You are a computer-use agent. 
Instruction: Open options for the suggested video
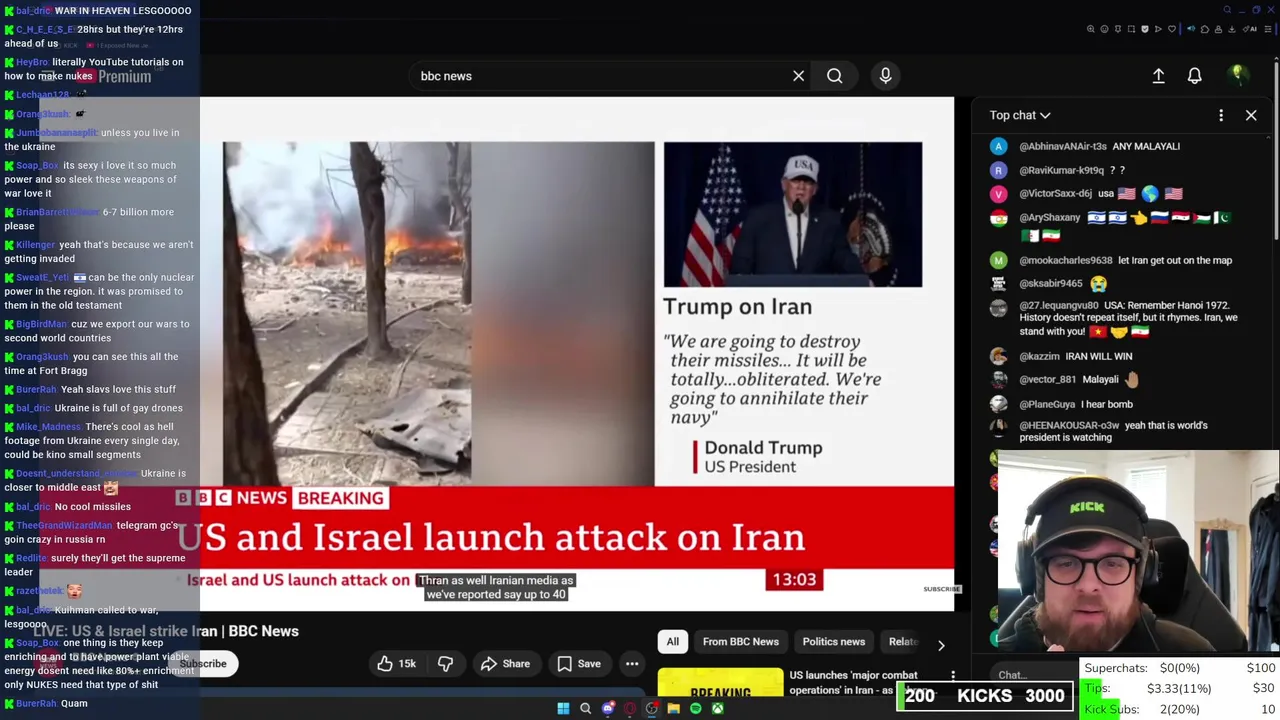(x=953, y=678)
